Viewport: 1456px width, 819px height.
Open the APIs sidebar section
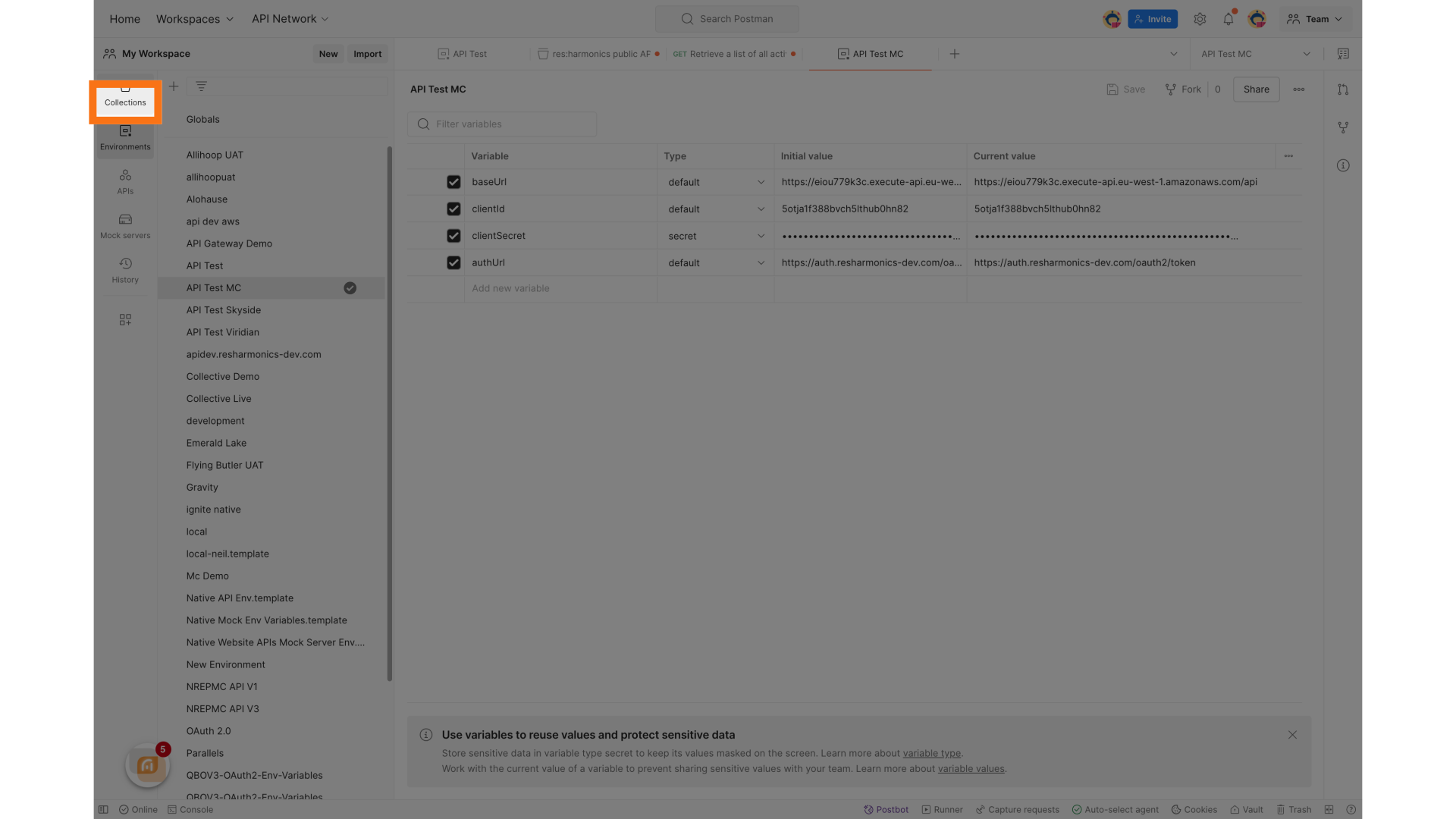[x=125, y=182]
